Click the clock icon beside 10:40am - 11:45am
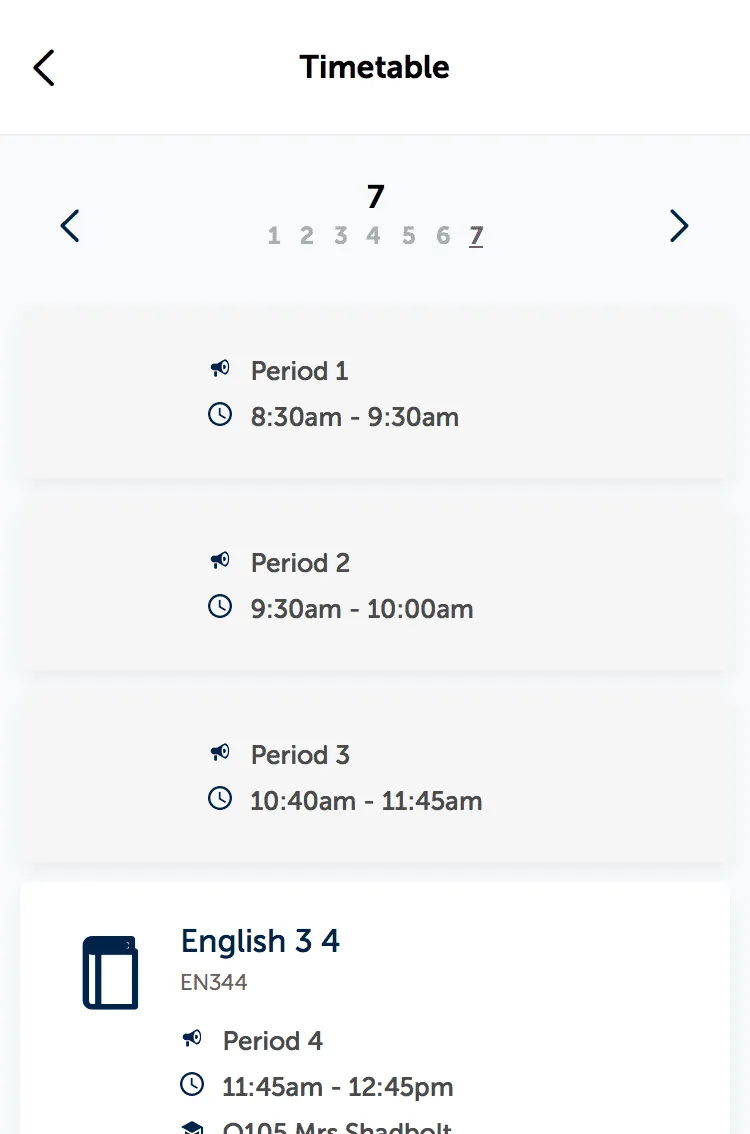The width and height of the screenshot is (750, 1134). [220, 798]
